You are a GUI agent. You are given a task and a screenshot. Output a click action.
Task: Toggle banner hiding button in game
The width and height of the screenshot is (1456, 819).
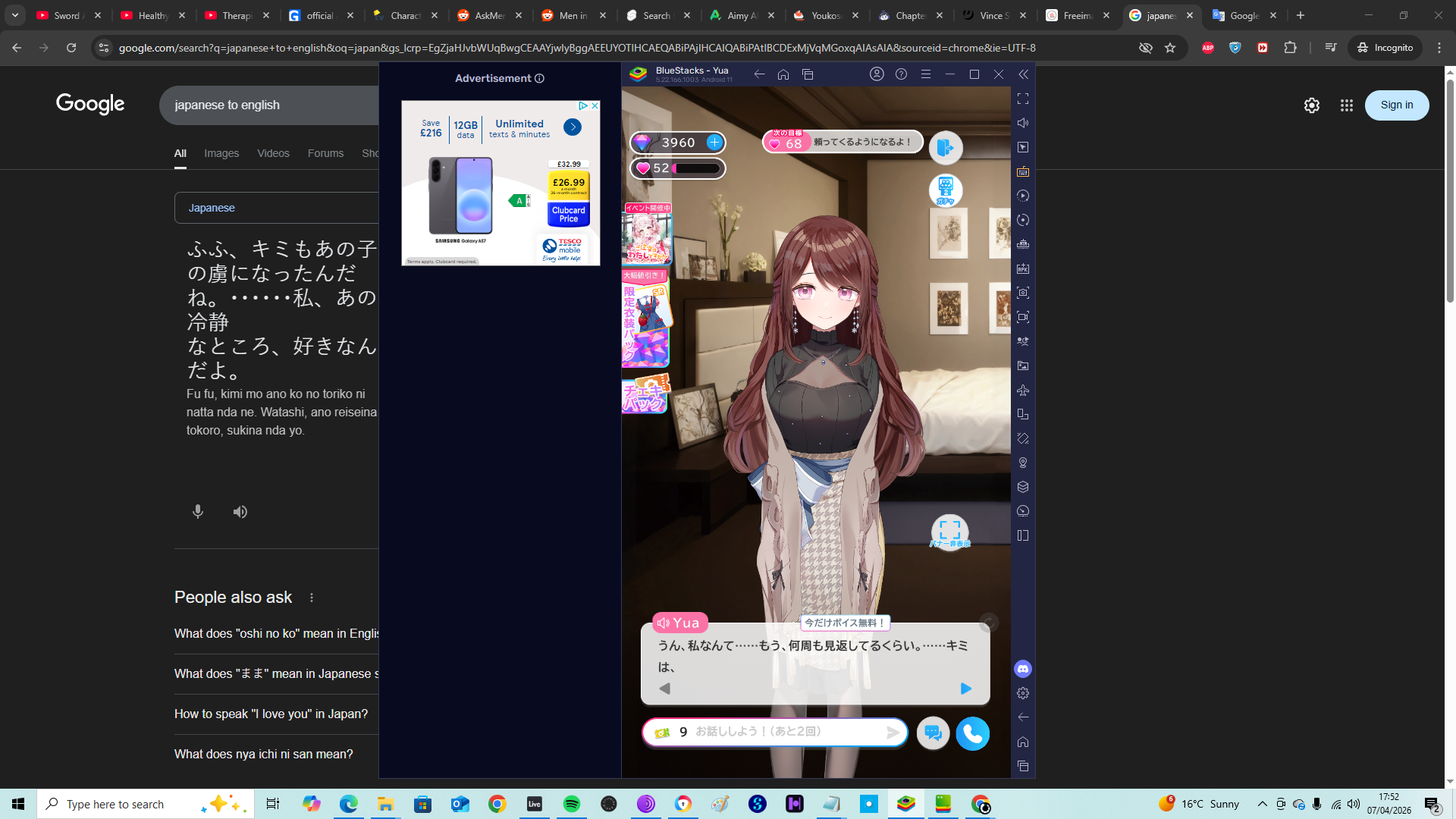click(949, 532)
